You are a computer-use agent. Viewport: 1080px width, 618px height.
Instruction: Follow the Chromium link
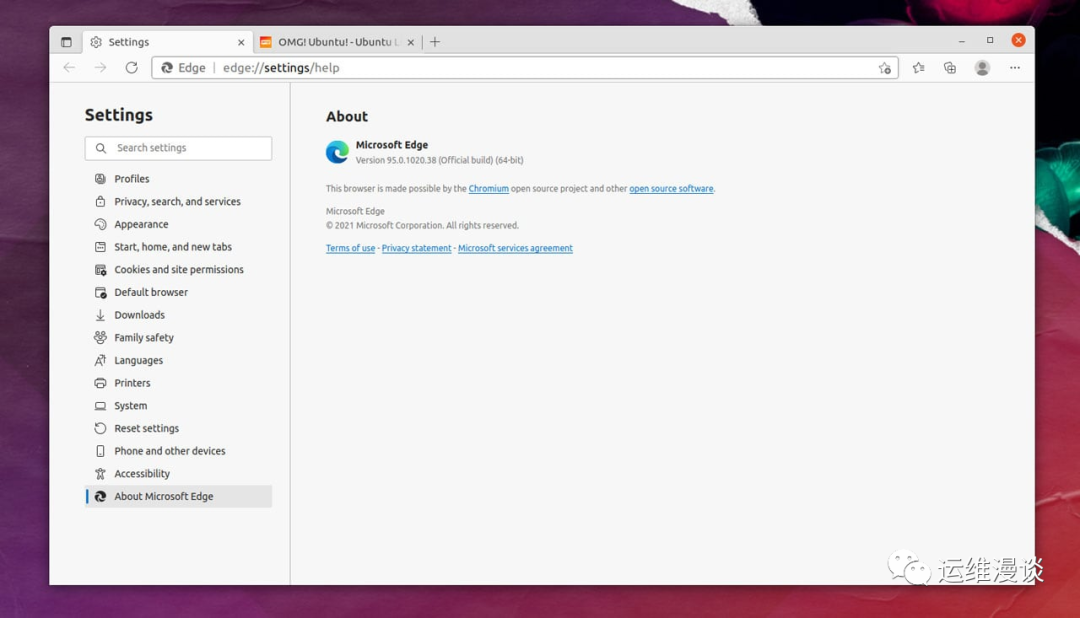488,188
